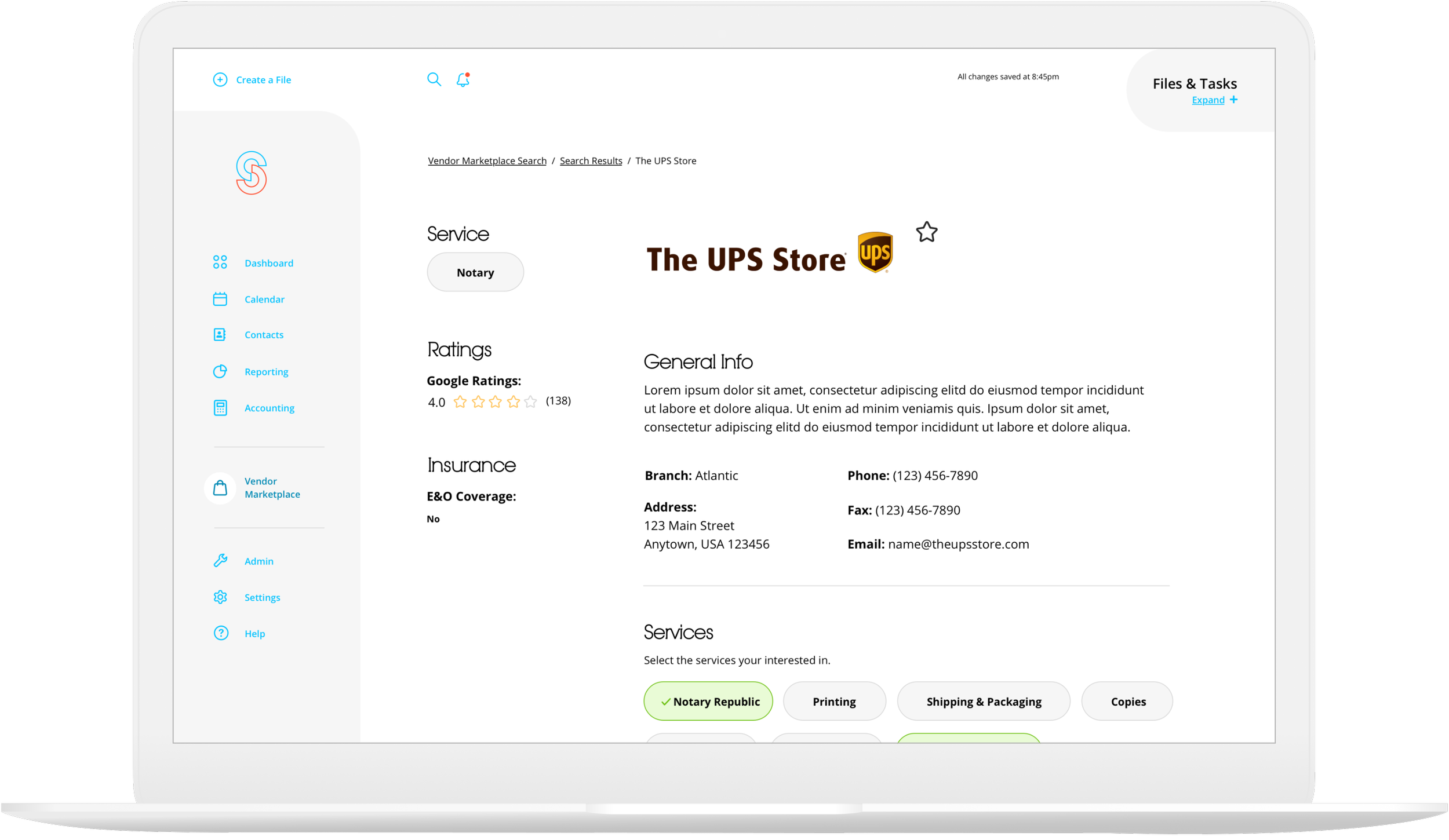The height and width of the screenshot is (840, 1449).
Task: Open Admin from sidebar menu
Action: tap(259, 561)
